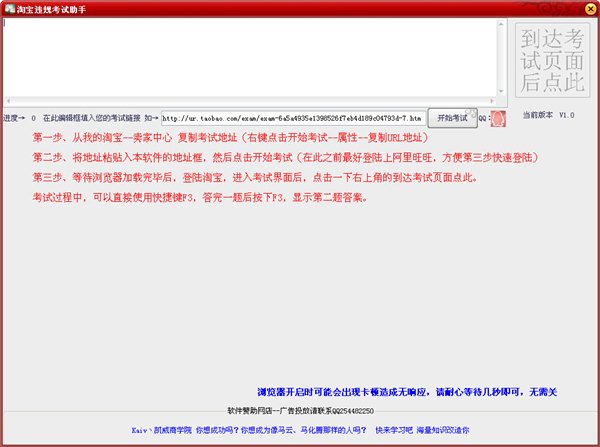The height and width of the screenshot is (447, 600).
Task: Click the F3 shortcut hint line
Action: (x=200, y=197)
